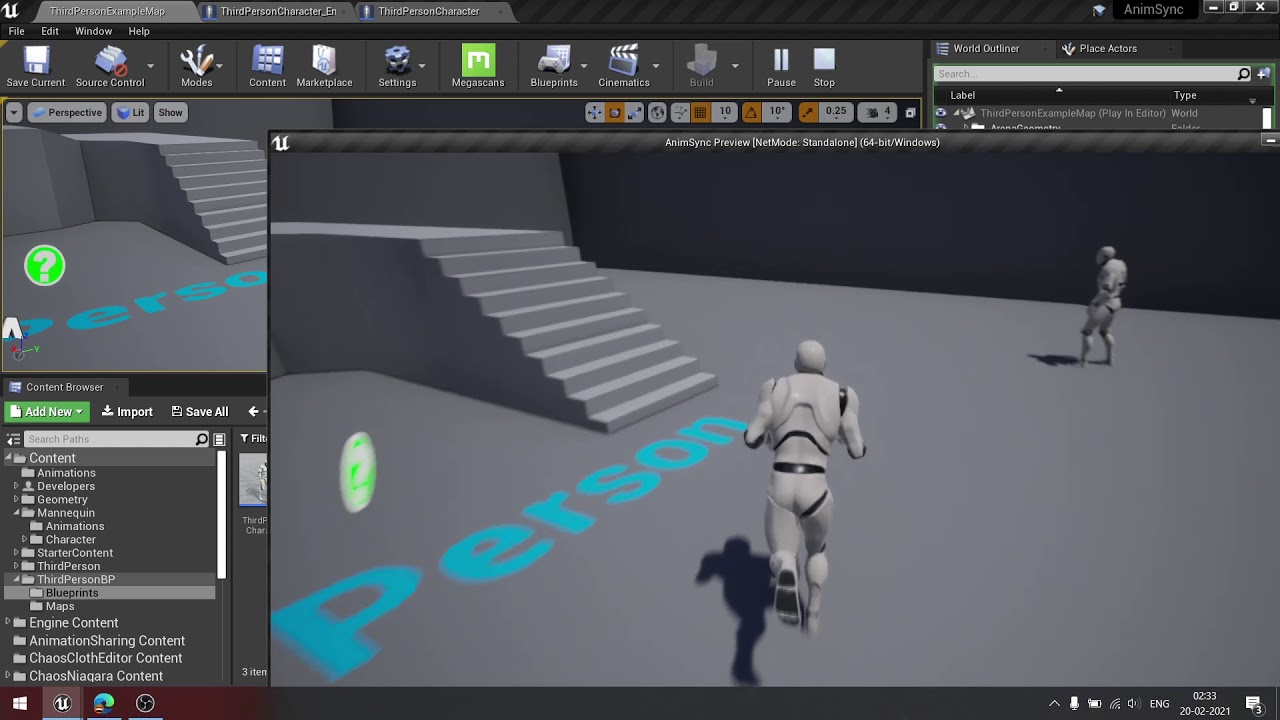Open the Megascans plugin icon
The image size is (1280, 720).
(x=478, y=67)
